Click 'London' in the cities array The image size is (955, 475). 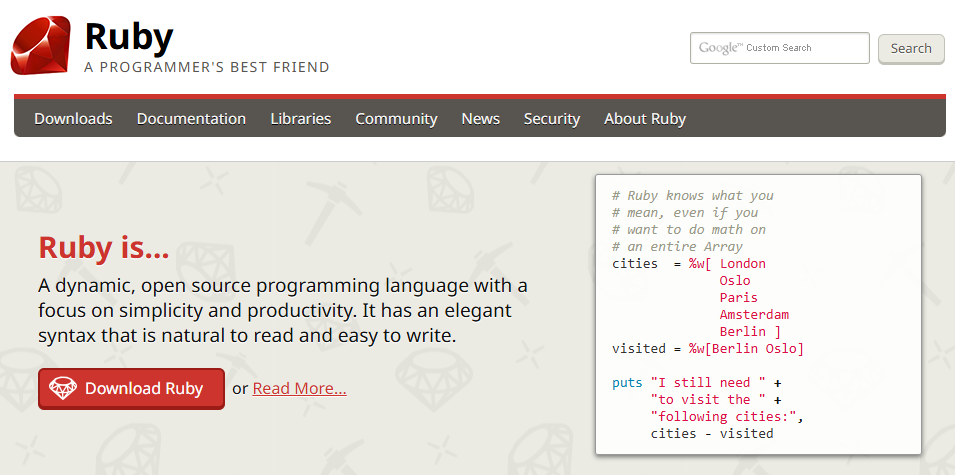pyautogui.click(x=742, y=264)
